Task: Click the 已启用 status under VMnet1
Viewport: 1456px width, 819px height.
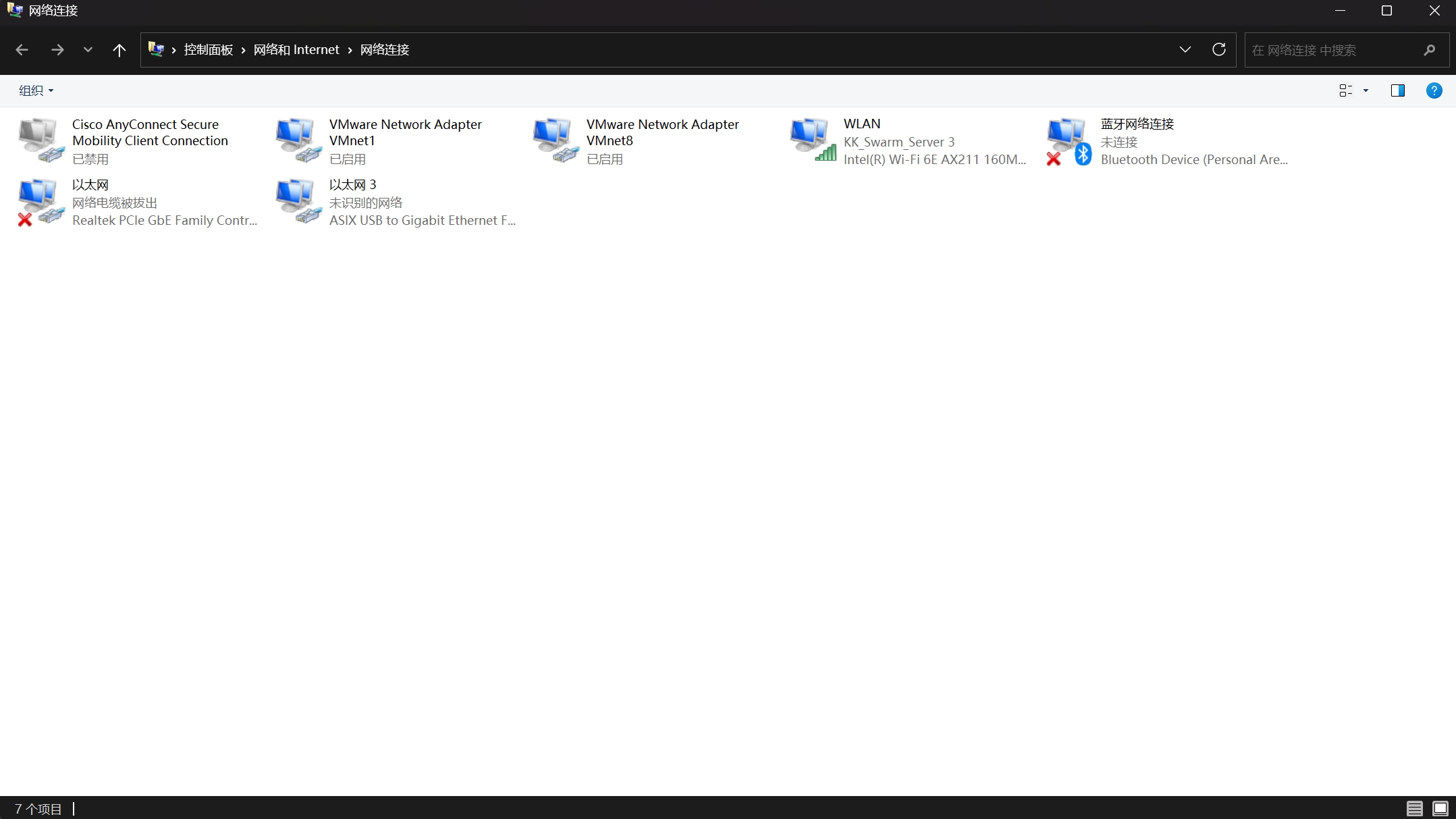Action: [348, 159]
